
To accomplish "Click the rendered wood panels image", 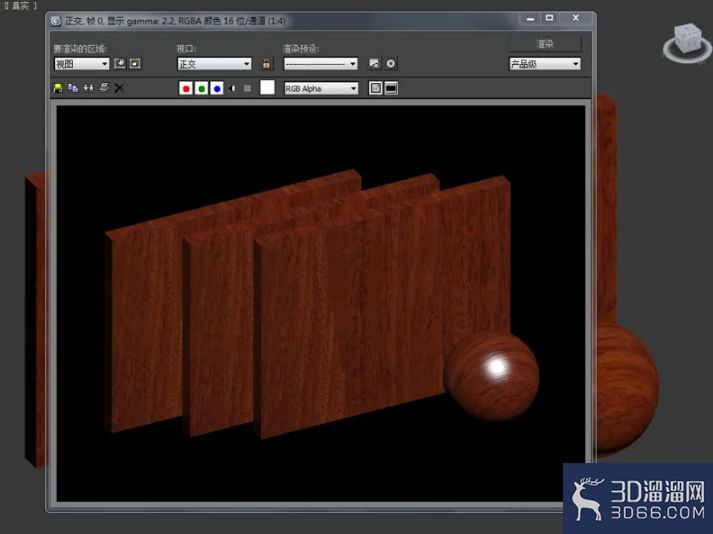I will tap(321, 303).
